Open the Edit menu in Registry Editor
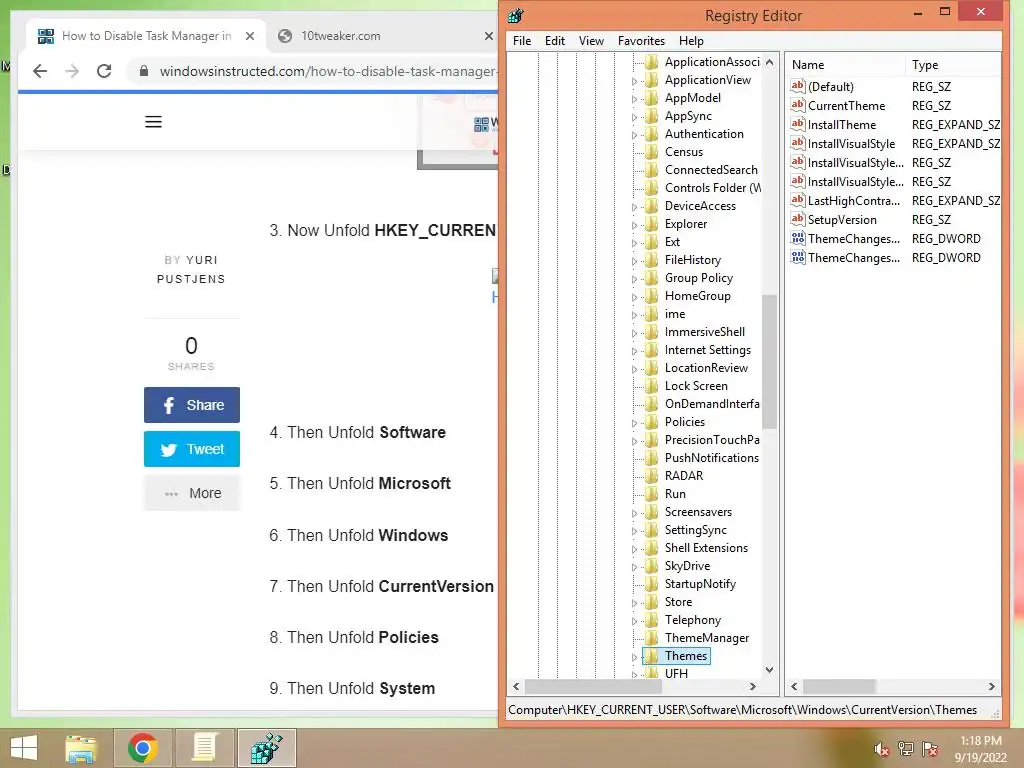This screenshot has height=768, width=1024. point(554,40)
